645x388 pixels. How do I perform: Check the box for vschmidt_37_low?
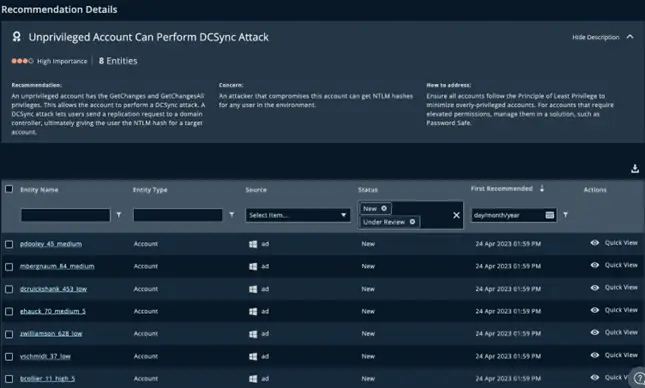(9, 357)
